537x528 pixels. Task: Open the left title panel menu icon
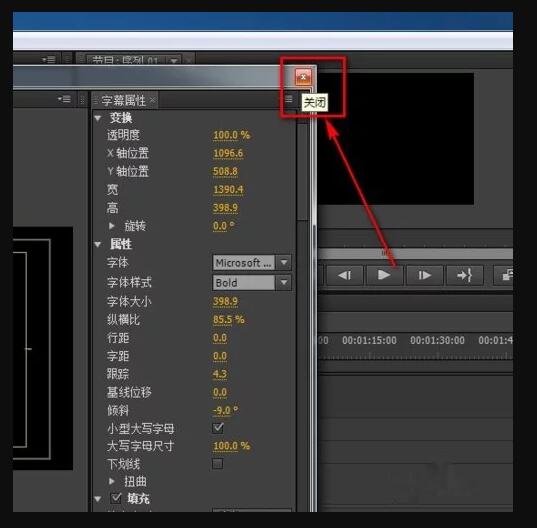(64, 99)
